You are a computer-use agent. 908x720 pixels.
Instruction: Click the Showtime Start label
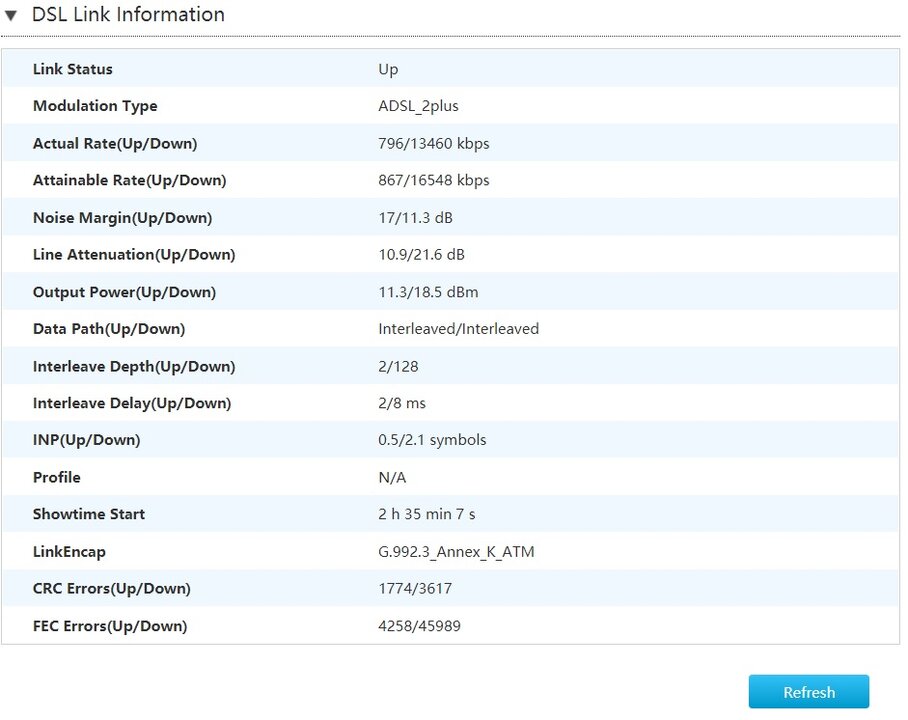pos(89,514)
